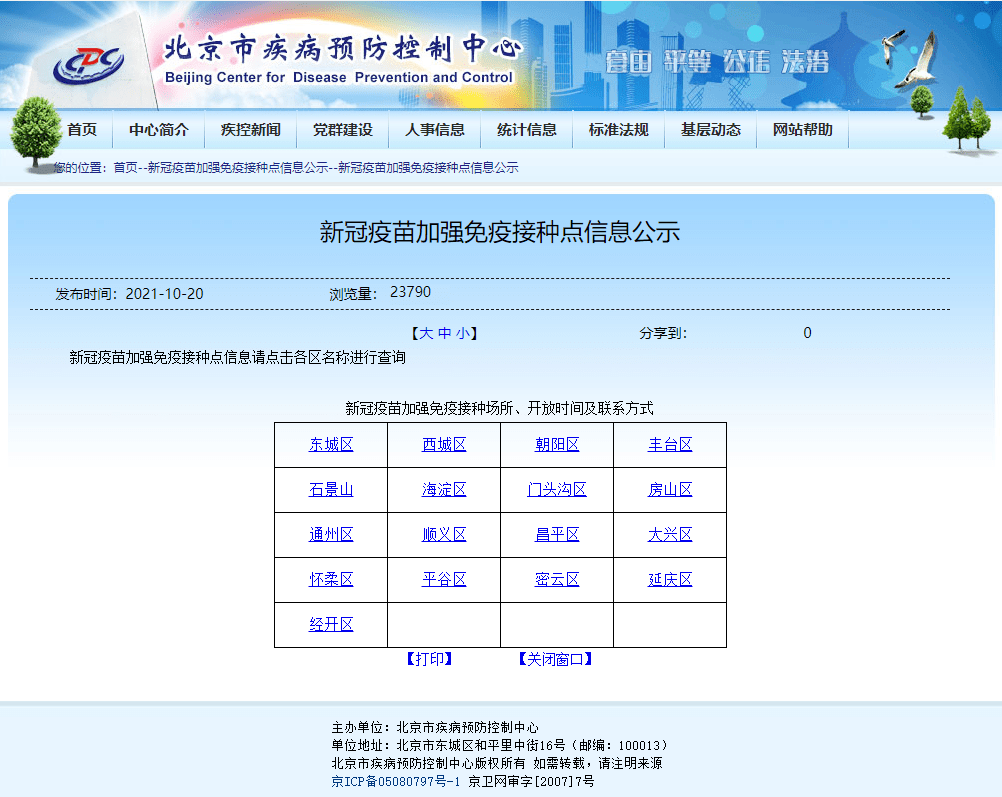The width and height of the screenshot is (1002, 797).
Task: Select the 党群建设 navigation item
Action: pyautogui.click(x=342, y=129)
